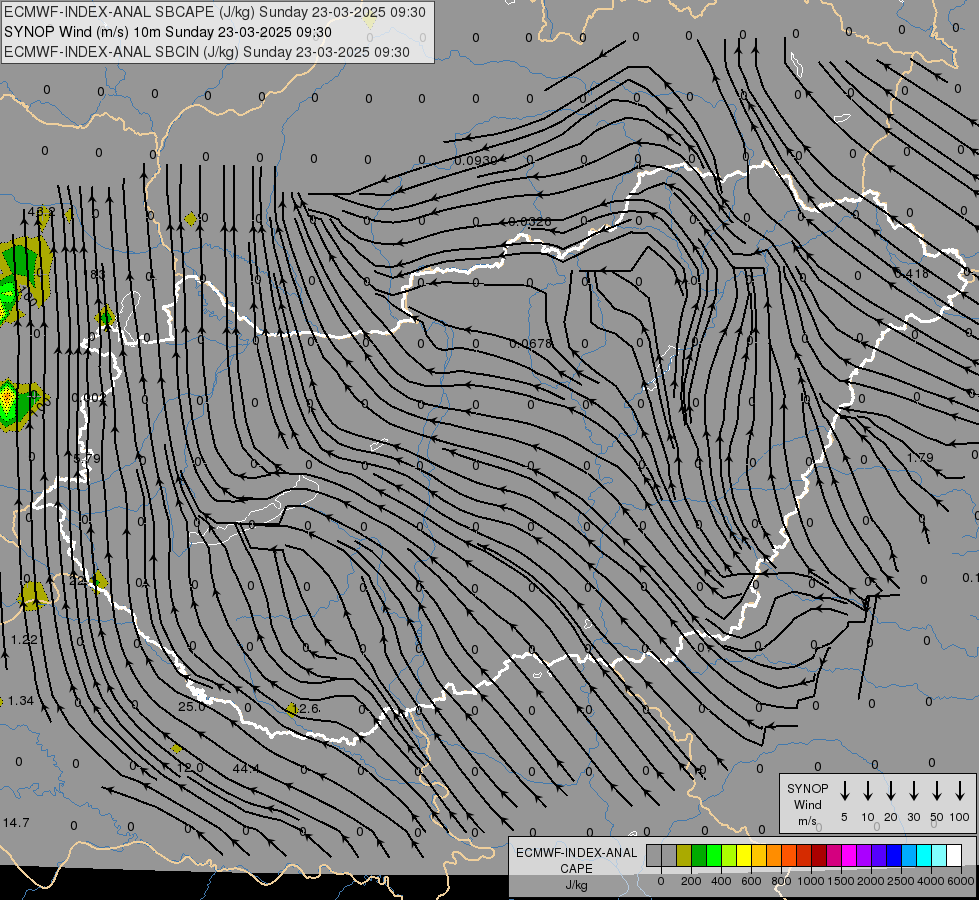Click the 5.79 value on the map
979x900 pixels.
point(87,458)
